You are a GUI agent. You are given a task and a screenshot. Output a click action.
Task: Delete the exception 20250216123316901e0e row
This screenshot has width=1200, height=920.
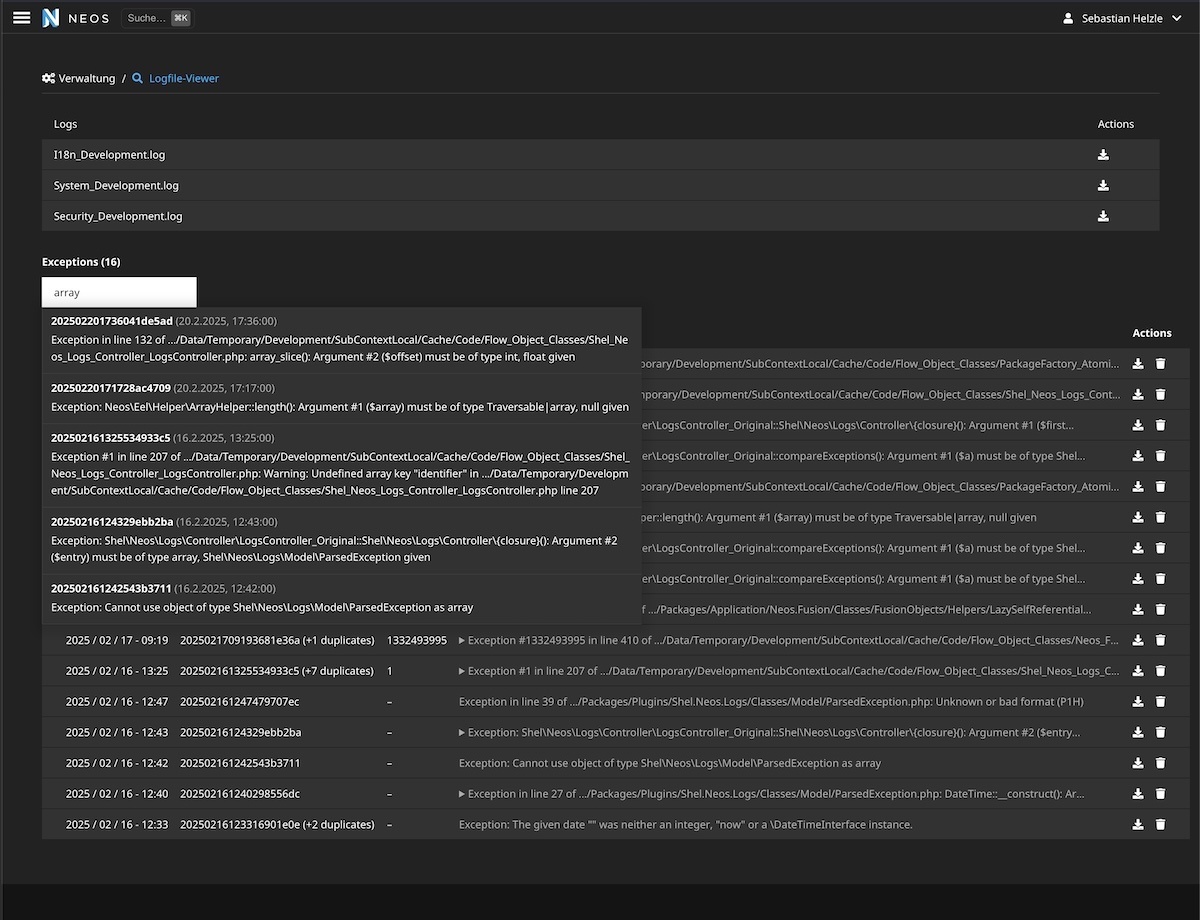[1160, 825]
